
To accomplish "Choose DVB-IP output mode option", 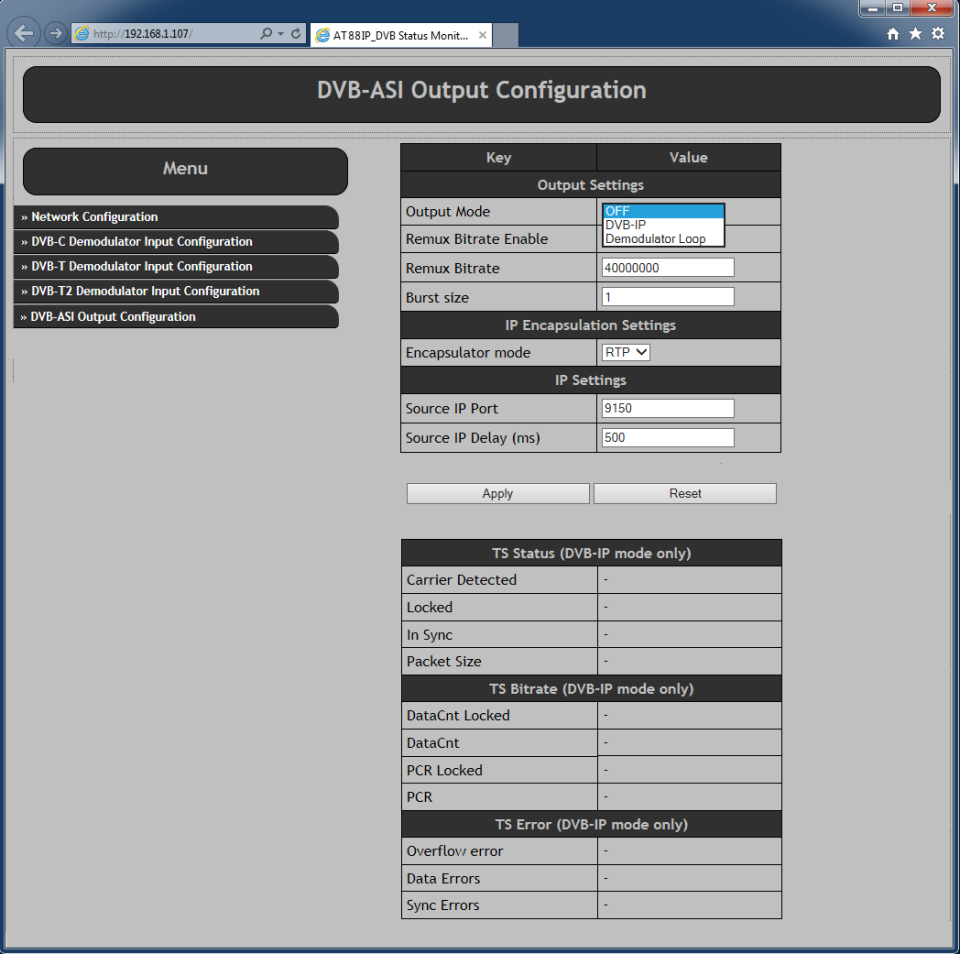I will tap(662, 225).
